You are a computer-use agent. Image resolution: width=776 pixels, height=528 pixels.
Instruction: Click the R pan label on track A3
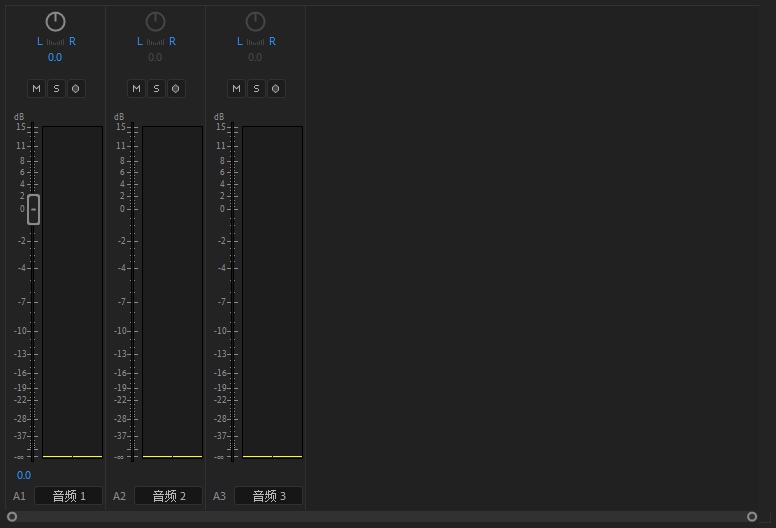point(272,42)
